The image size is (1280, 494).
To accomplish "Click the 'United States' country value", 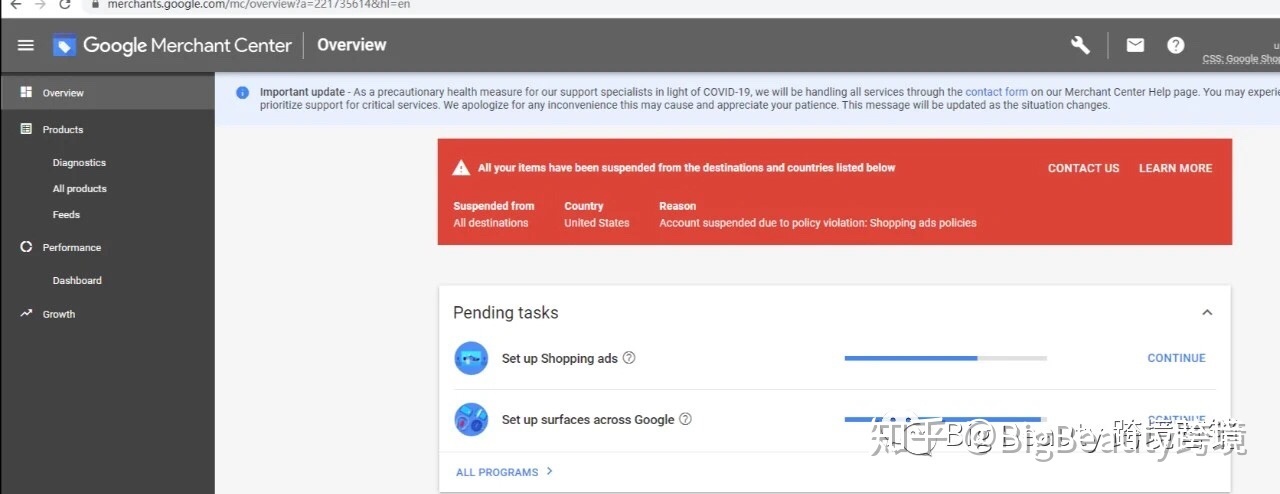I will (596, 223).
